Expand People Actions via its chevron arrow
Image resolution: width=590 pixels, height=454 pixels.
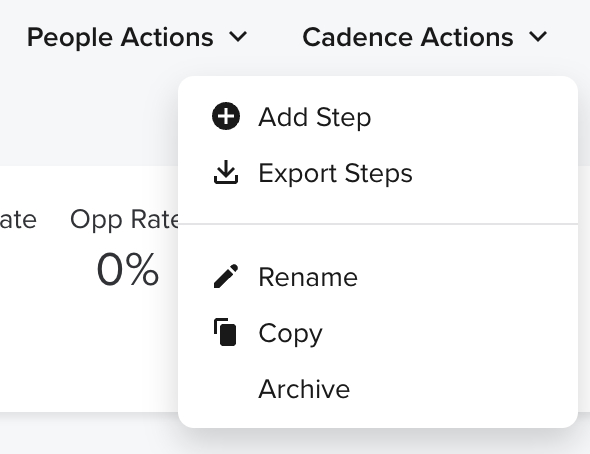(238, 37)
